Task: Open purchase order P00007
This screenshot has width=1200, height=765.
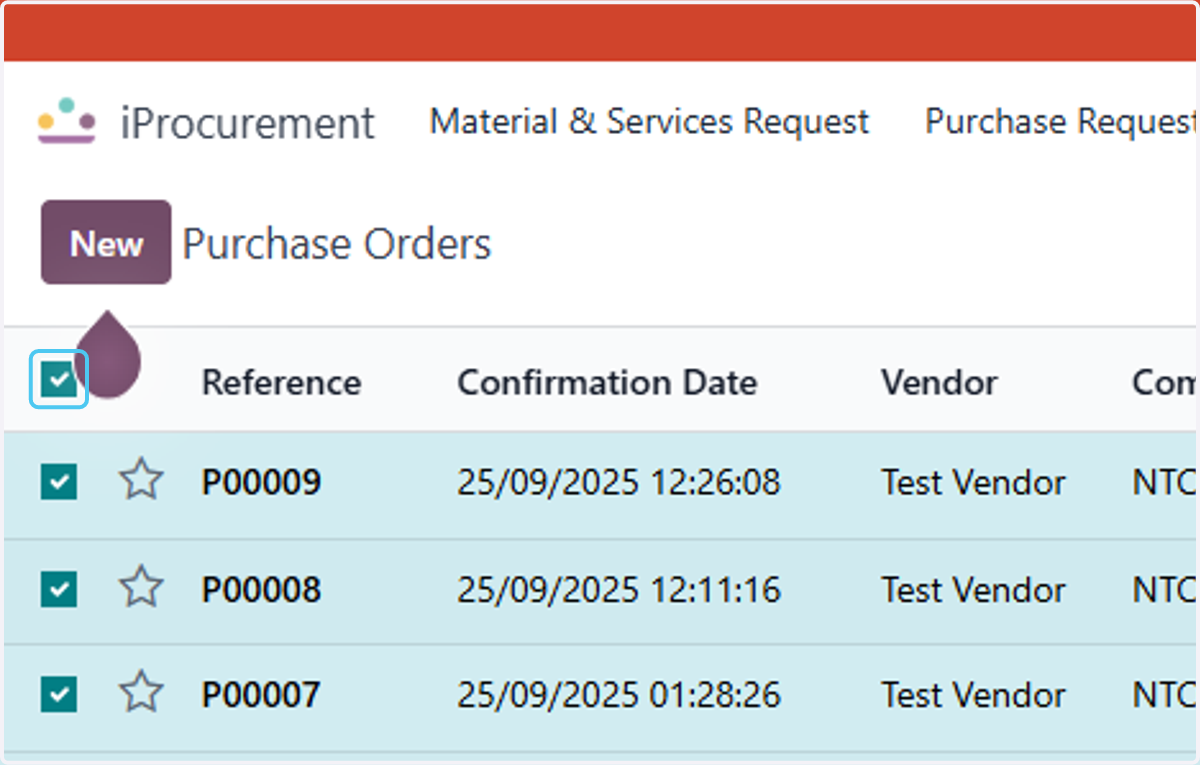Action: click(x=261, y=694)
